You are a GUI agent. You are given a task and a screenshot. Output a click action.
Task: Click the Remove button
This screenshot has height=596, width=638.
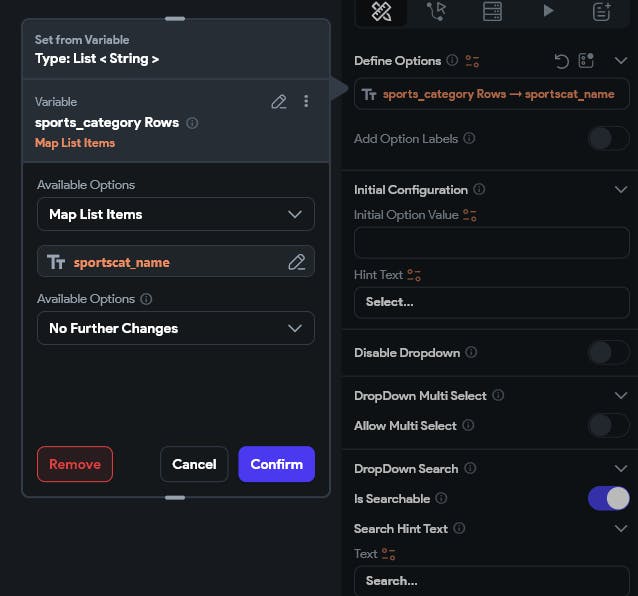(75, 464)
